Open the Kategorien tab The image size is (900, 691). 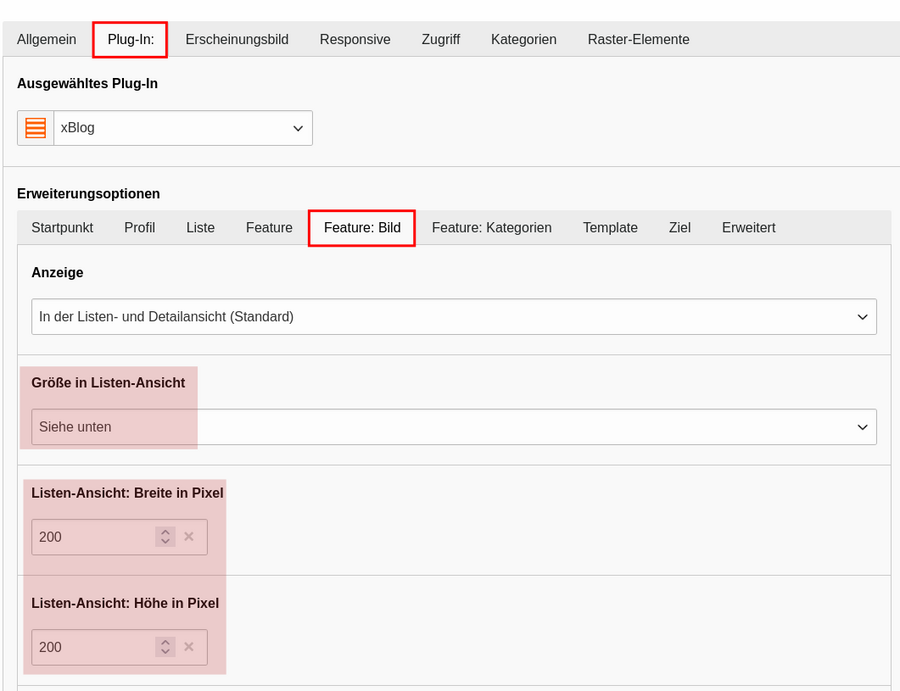click(523, 40)
